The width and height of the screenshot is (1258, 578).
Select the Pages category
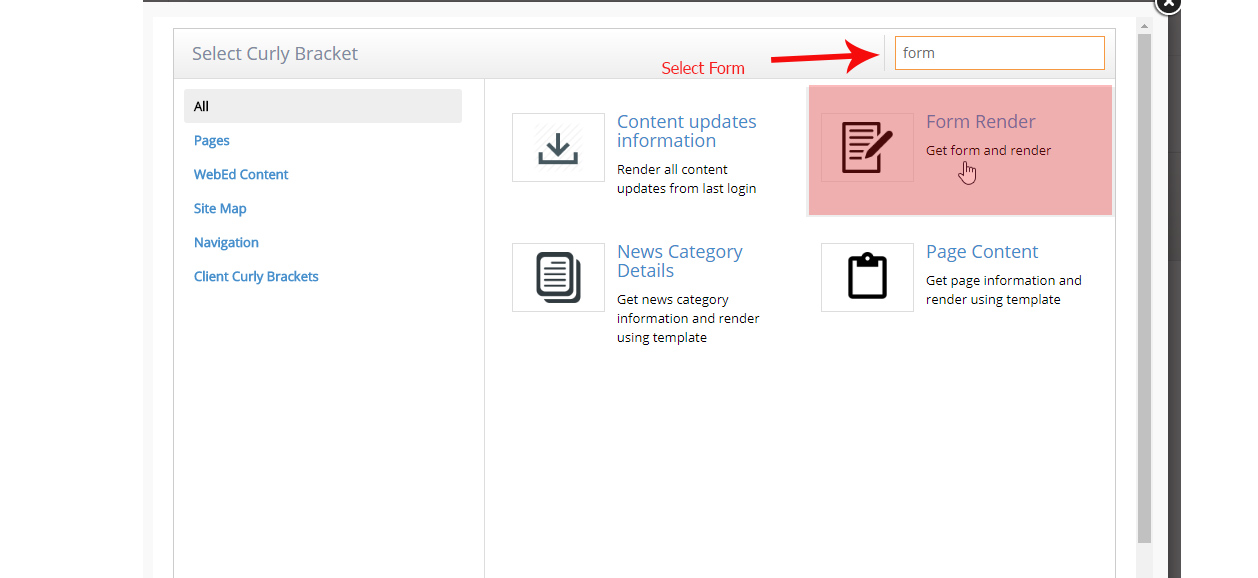coord(212,141)
